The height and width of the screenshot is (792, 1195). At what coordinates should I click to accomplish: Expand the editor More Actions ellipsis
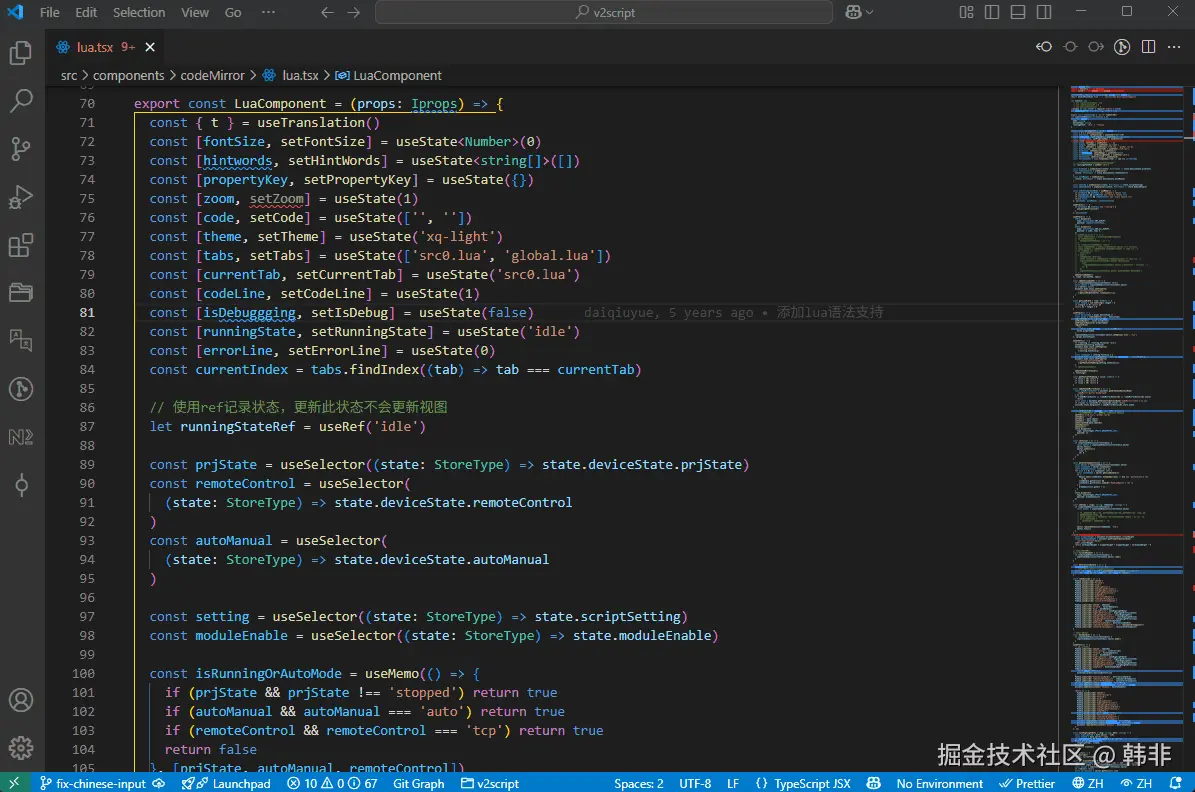pyautogui.click(x=1175, y=47)
